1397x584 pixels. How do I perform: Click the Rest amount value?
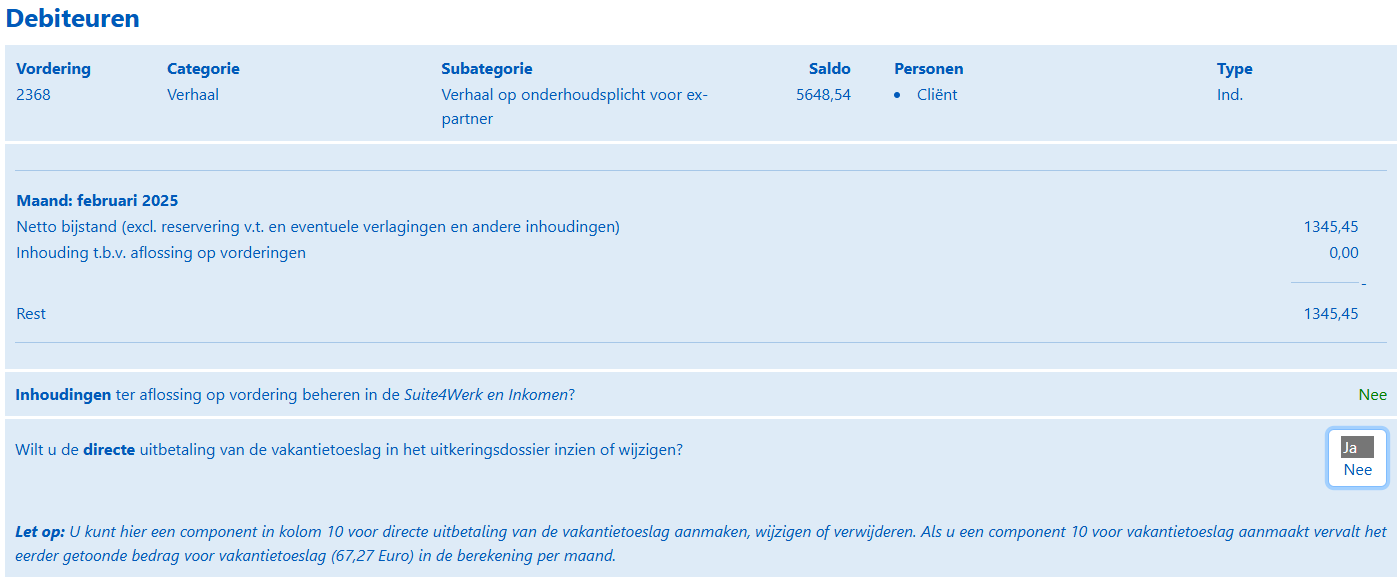[1330, 314]
